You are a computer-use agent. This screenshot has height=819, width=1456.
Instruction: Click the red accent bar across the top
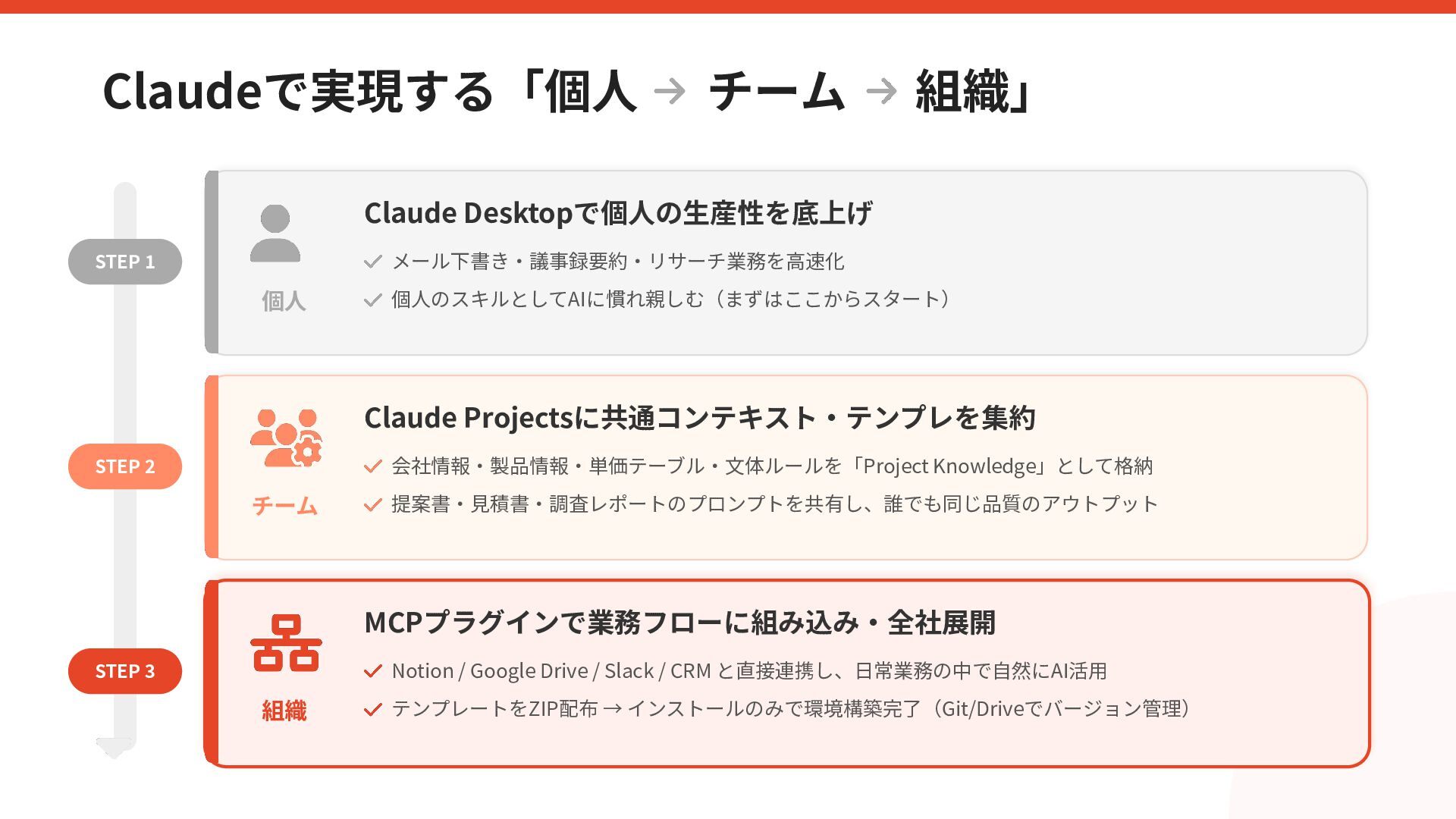728,6
